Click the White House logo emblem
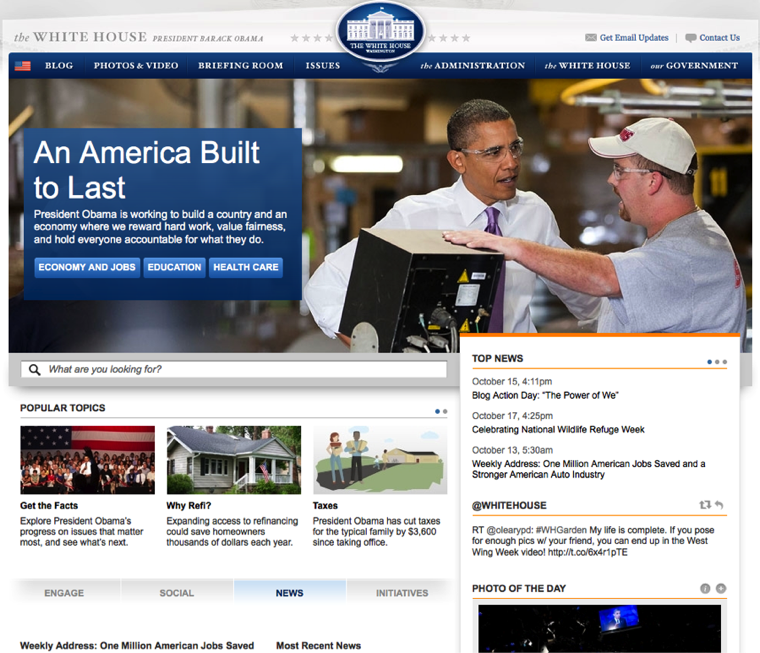 coord(380,32)
